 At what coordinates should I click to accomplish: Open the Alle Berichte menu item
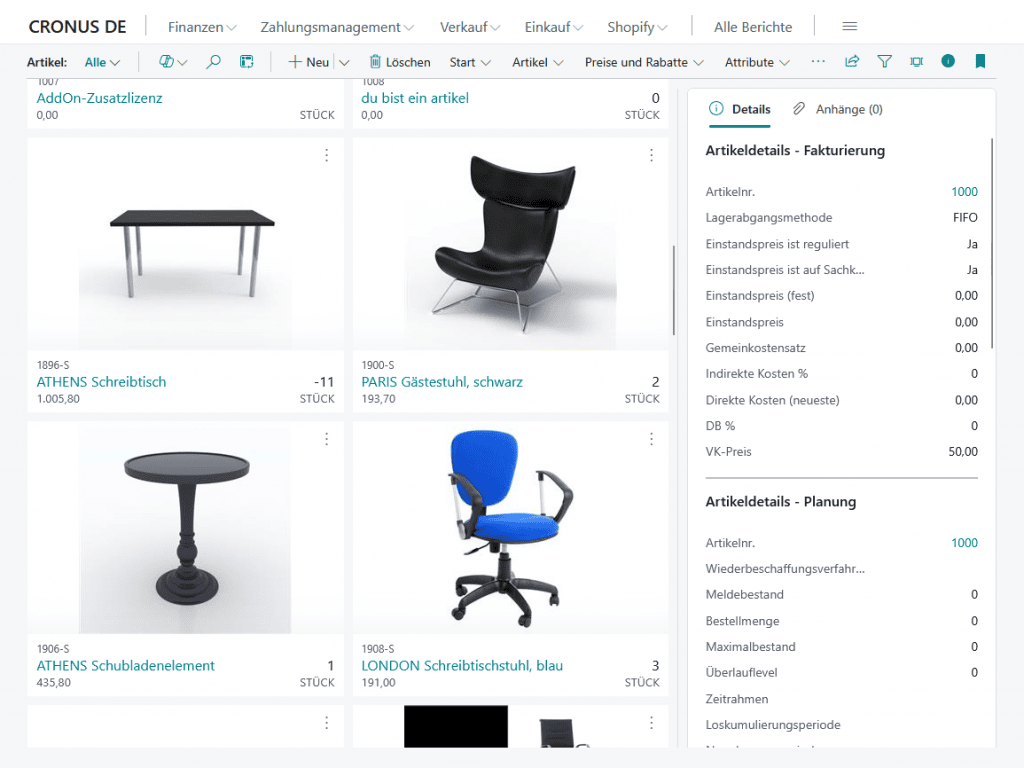753,27
